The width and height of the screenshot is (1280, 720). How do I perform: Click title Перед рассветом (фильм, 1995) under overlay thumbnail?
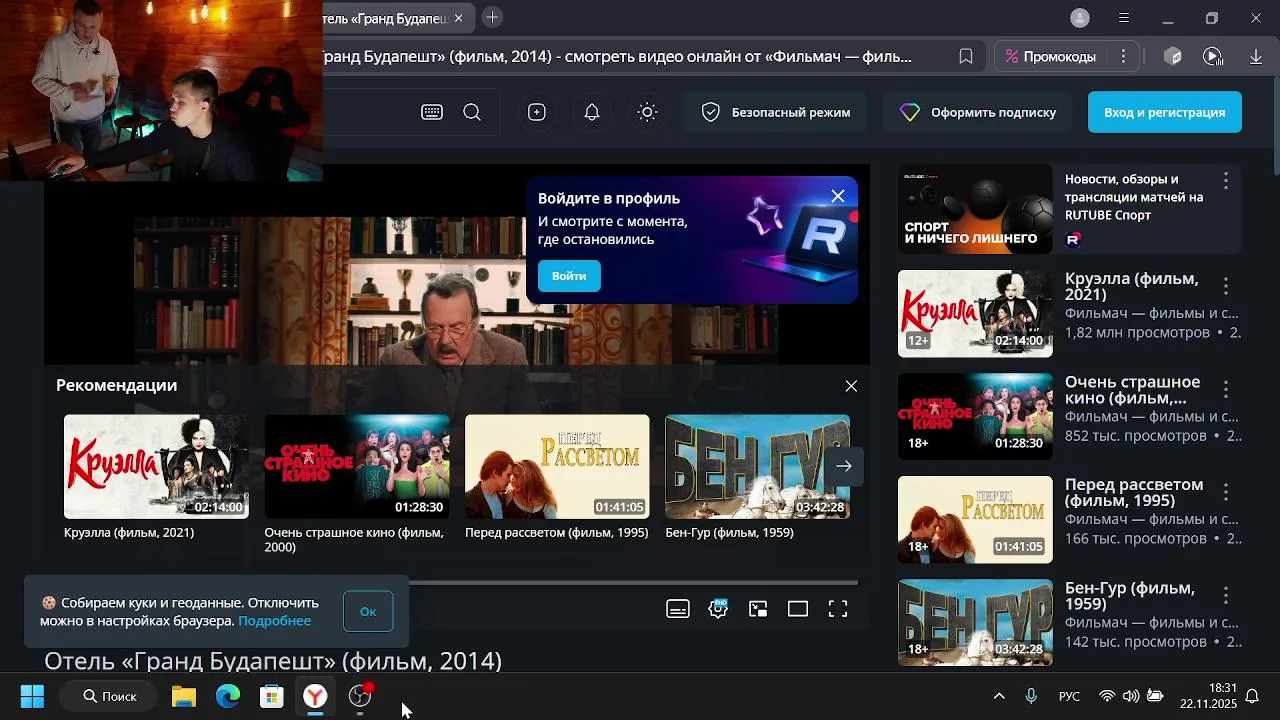point(556,533)
